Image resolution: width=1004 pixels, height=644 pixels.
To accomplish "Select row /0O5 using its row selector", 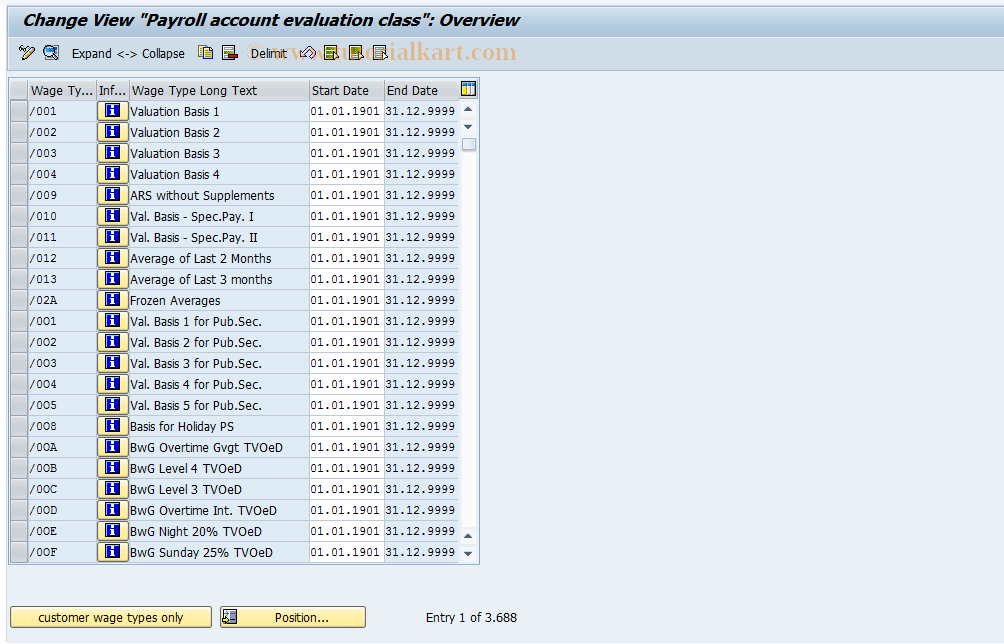I will 19,405.
